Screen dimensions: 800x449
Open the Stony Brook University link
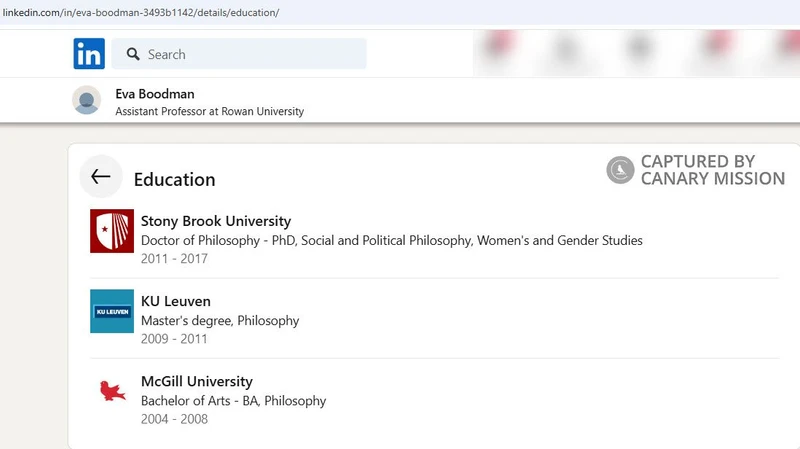[216, 221]
